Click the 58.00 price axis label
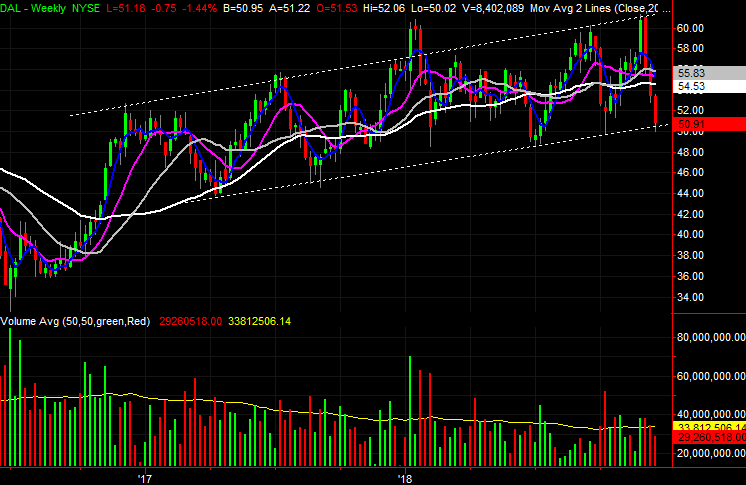This screenshot has height=485, width=746. (690, 49)
